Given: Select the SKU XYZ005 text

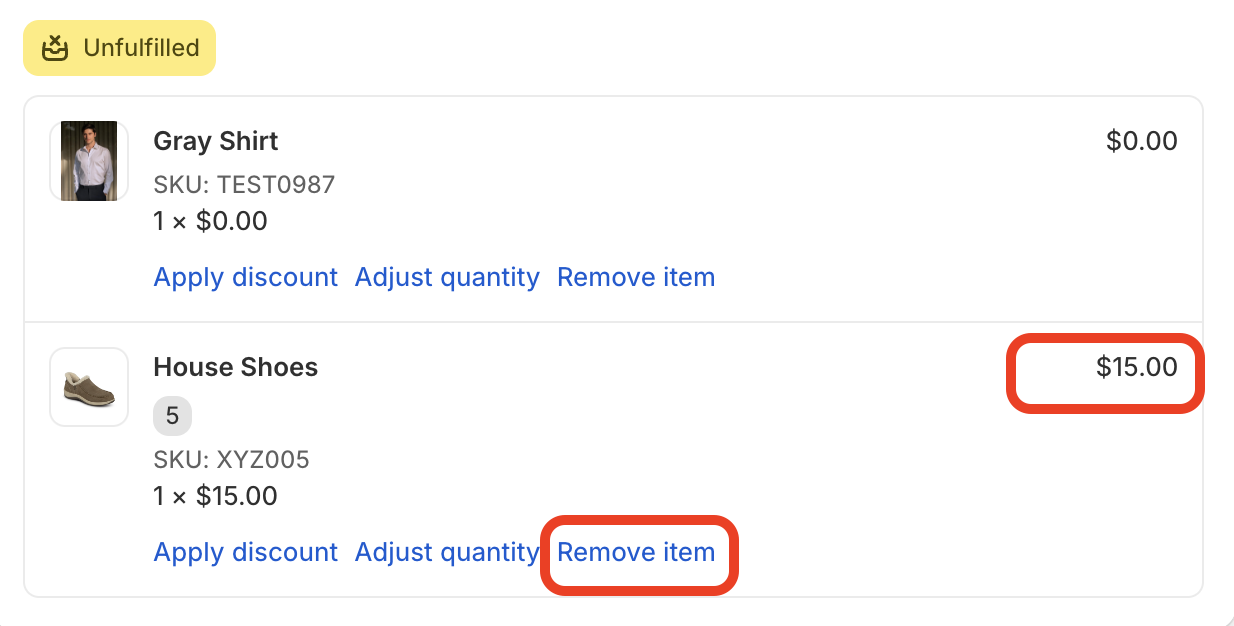Looking at the screenshot, I should point(231,460).
